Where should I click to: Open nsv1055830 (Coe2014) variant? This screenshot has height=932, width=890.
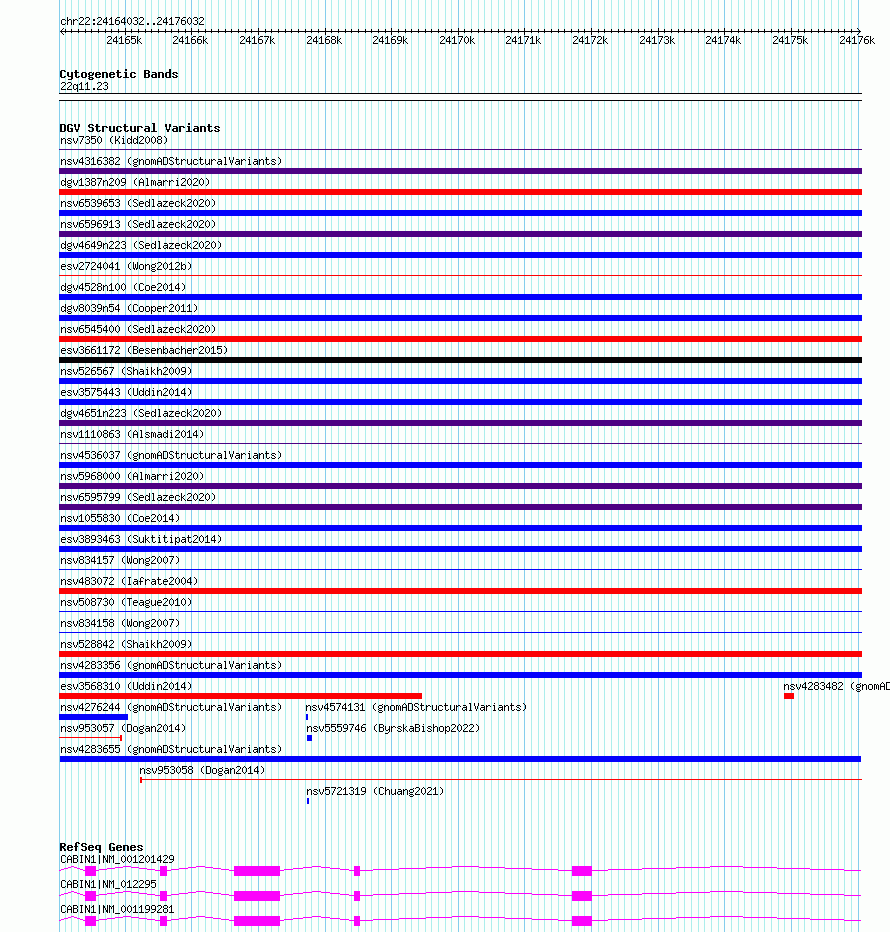click(x=120, y=518)
